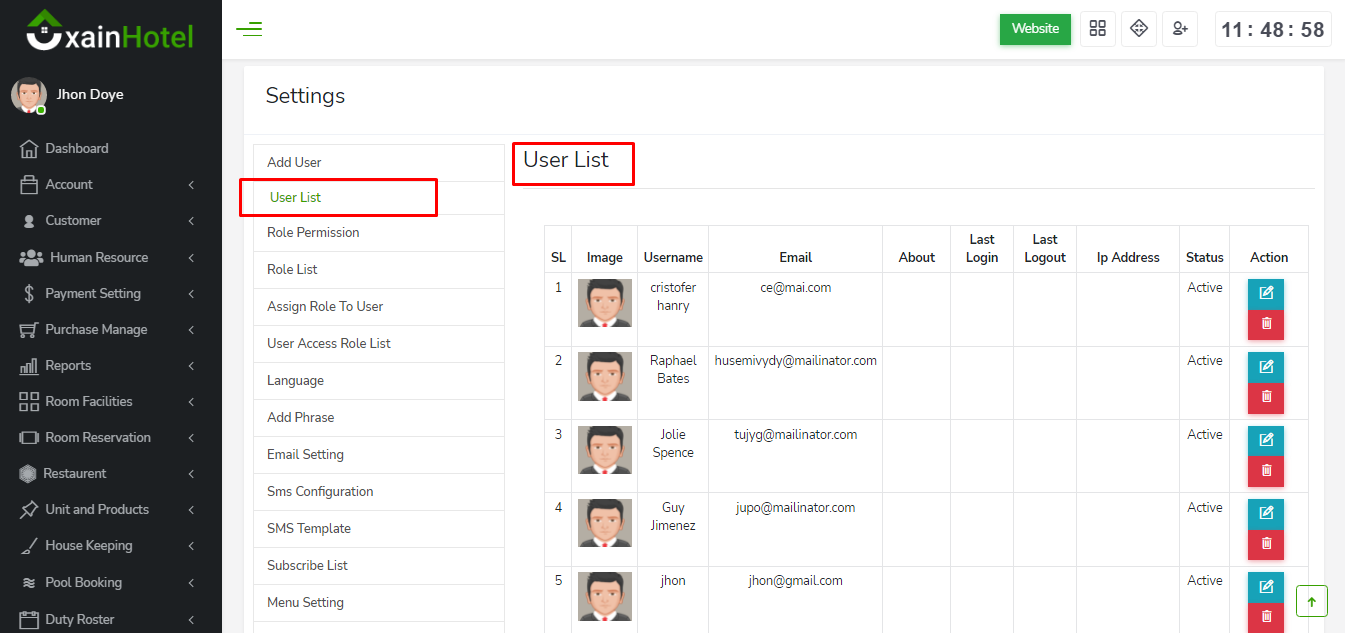
Task: Delete user Guy Jimenez
Action: click(1266, 543)
